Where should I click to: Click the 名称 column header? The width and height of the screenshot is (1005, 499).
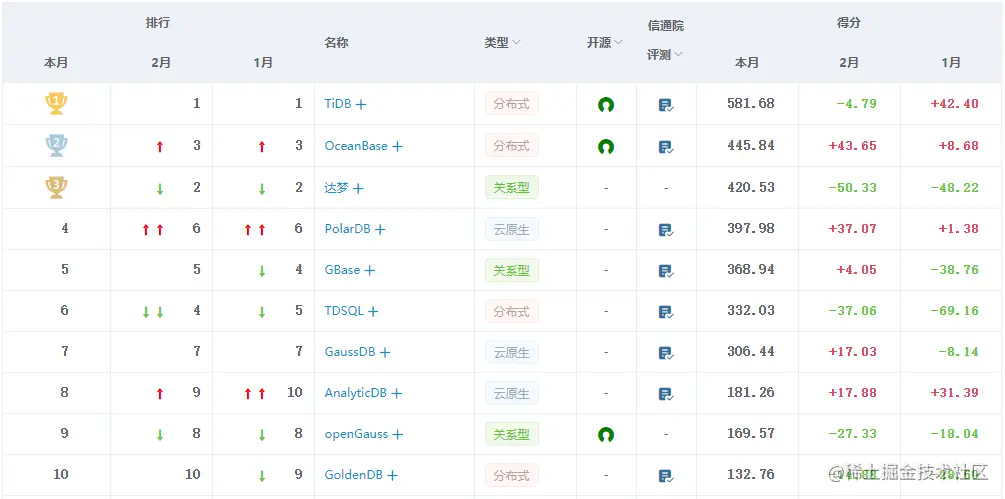336,43
